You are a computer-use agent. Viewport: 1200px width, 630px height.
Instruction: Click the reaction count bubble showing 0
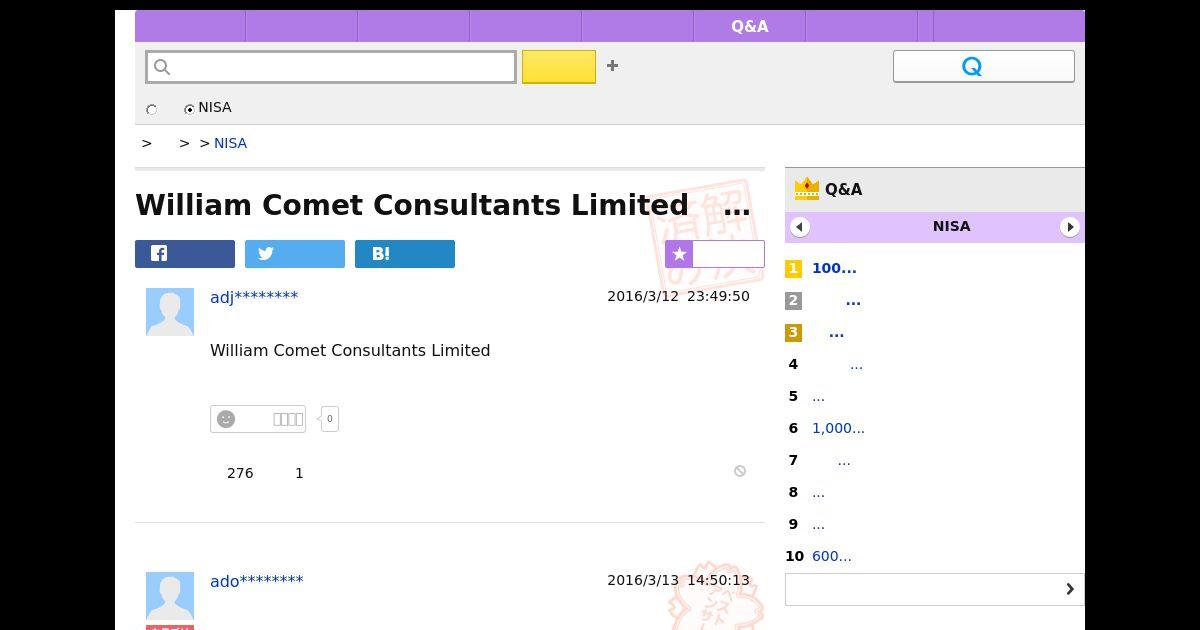click(x=329, y=419)
